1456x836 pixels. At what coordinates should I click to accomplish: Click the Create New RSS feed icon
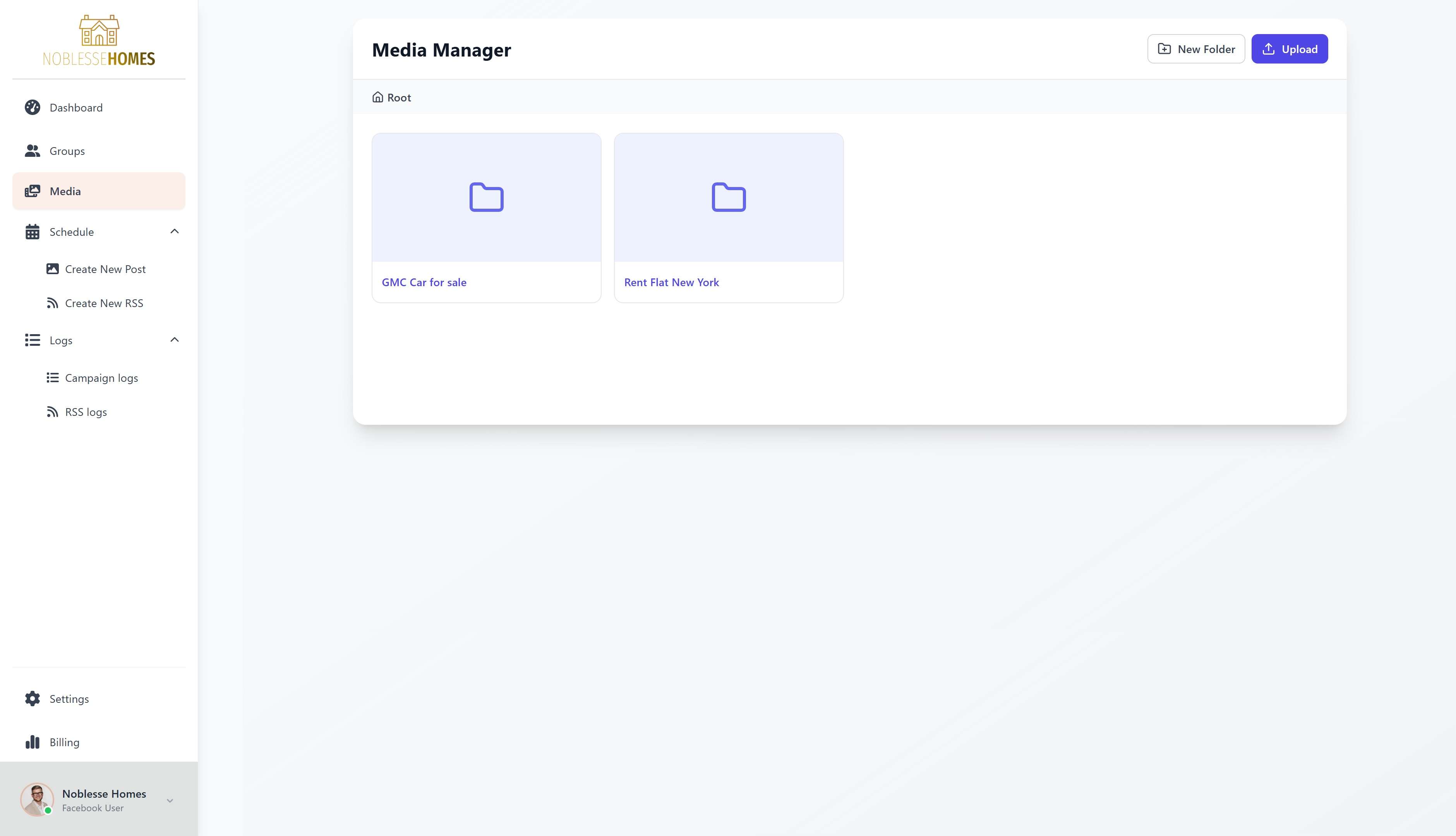point(52,303)
